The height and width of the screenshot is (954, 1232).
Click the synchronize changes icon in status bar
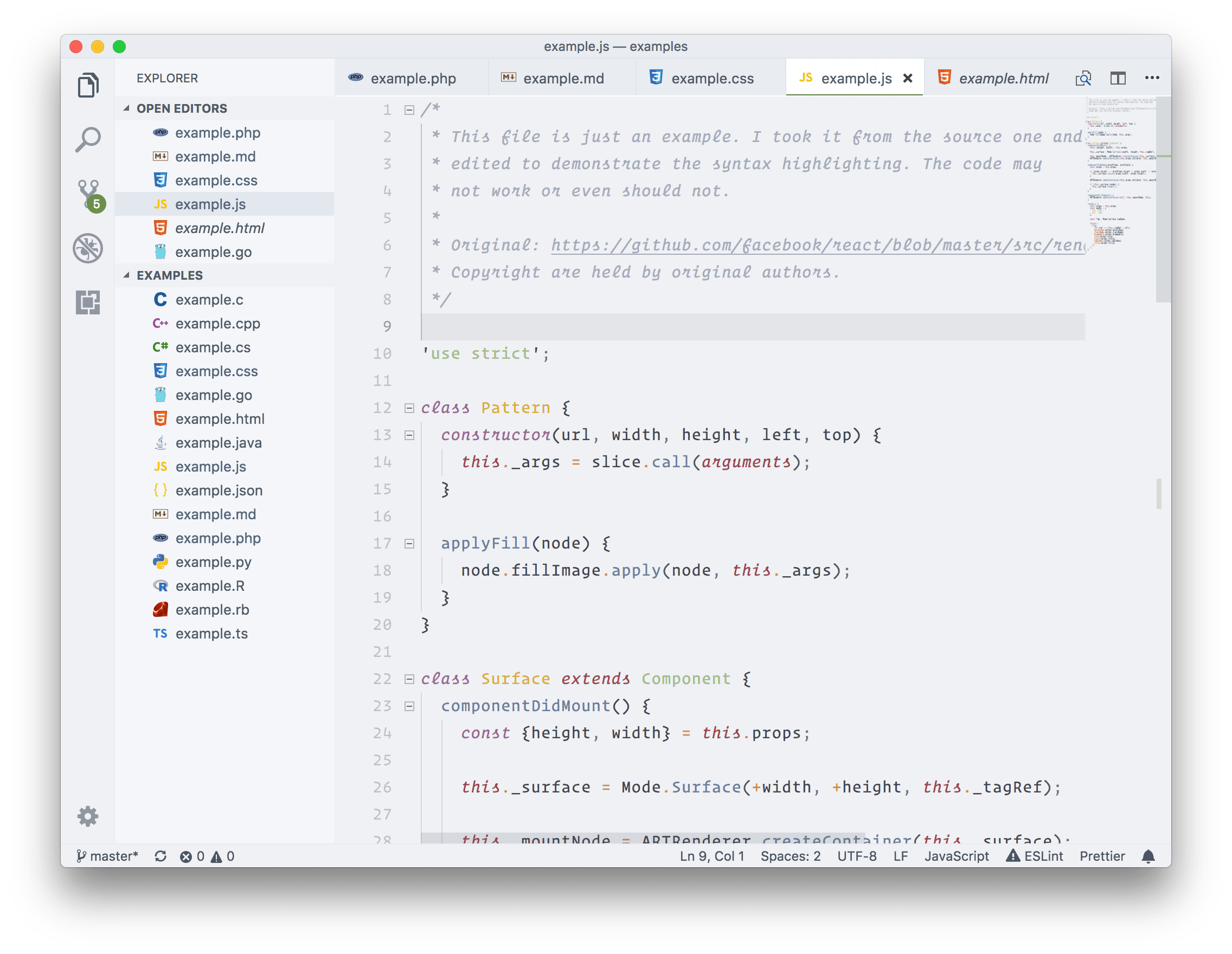(x=161, y=856)
